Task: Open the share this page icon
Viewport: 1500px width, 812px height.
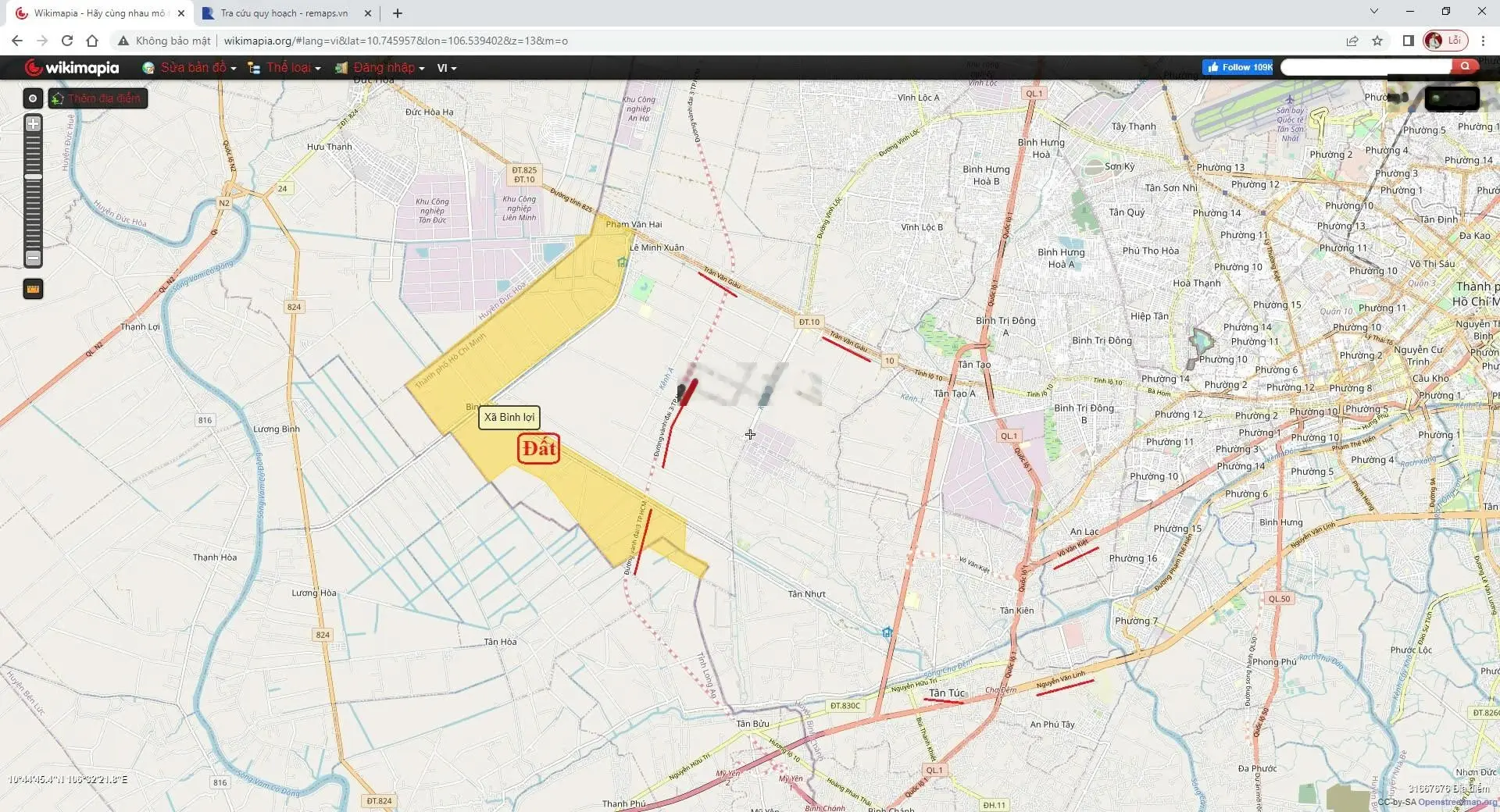Action: click(x=1352, y=41)
